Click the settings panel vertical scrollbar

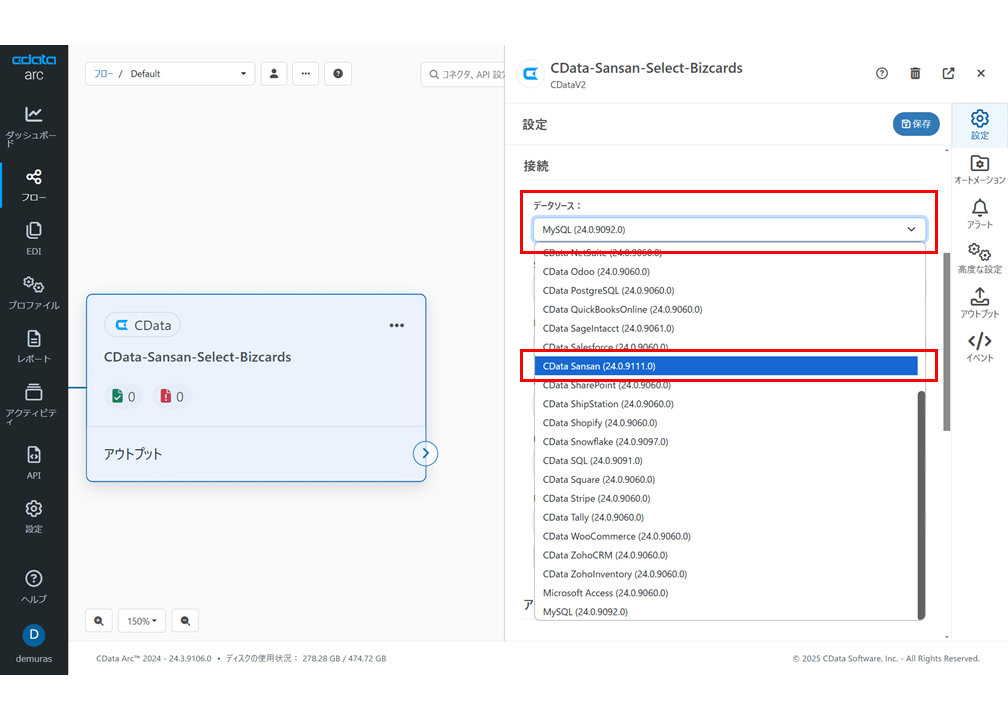click(x=946, y=341)
